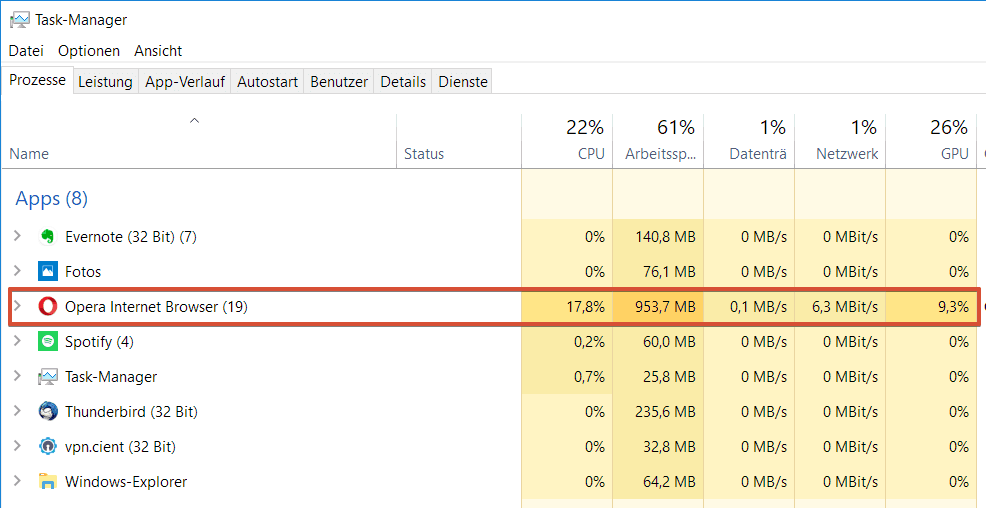The width and height of the screenshot is (986, 508).
Task: Sort processes by Arbeitsspeicher column
Action: tap(658, 141)
